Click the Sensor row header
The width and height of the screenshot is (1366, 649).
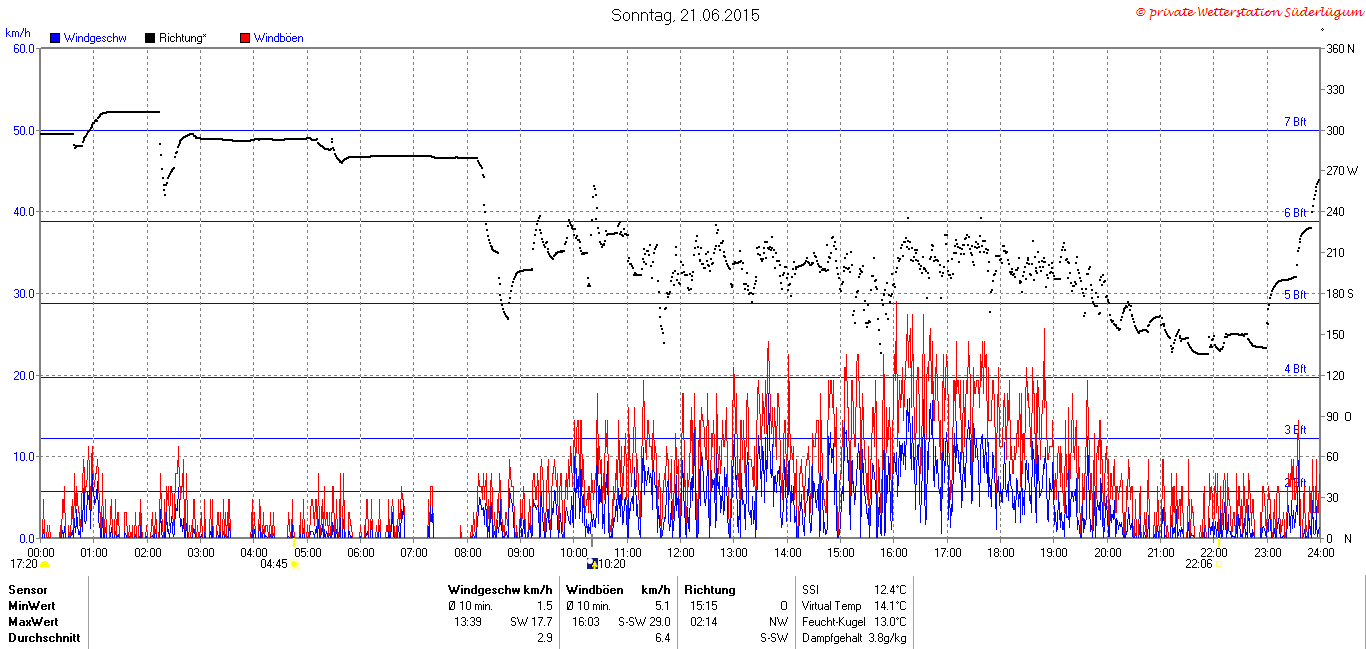tap(28, 590)
